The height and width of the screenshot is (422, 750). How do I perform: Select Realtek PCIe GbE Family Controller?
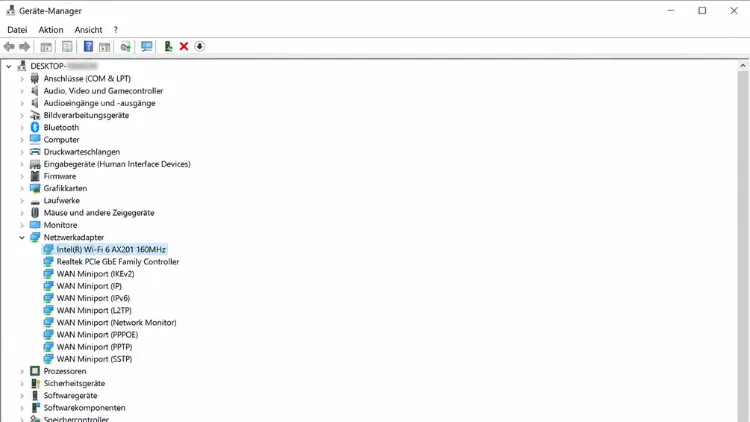pyautogui.click(x=118, y=262)
